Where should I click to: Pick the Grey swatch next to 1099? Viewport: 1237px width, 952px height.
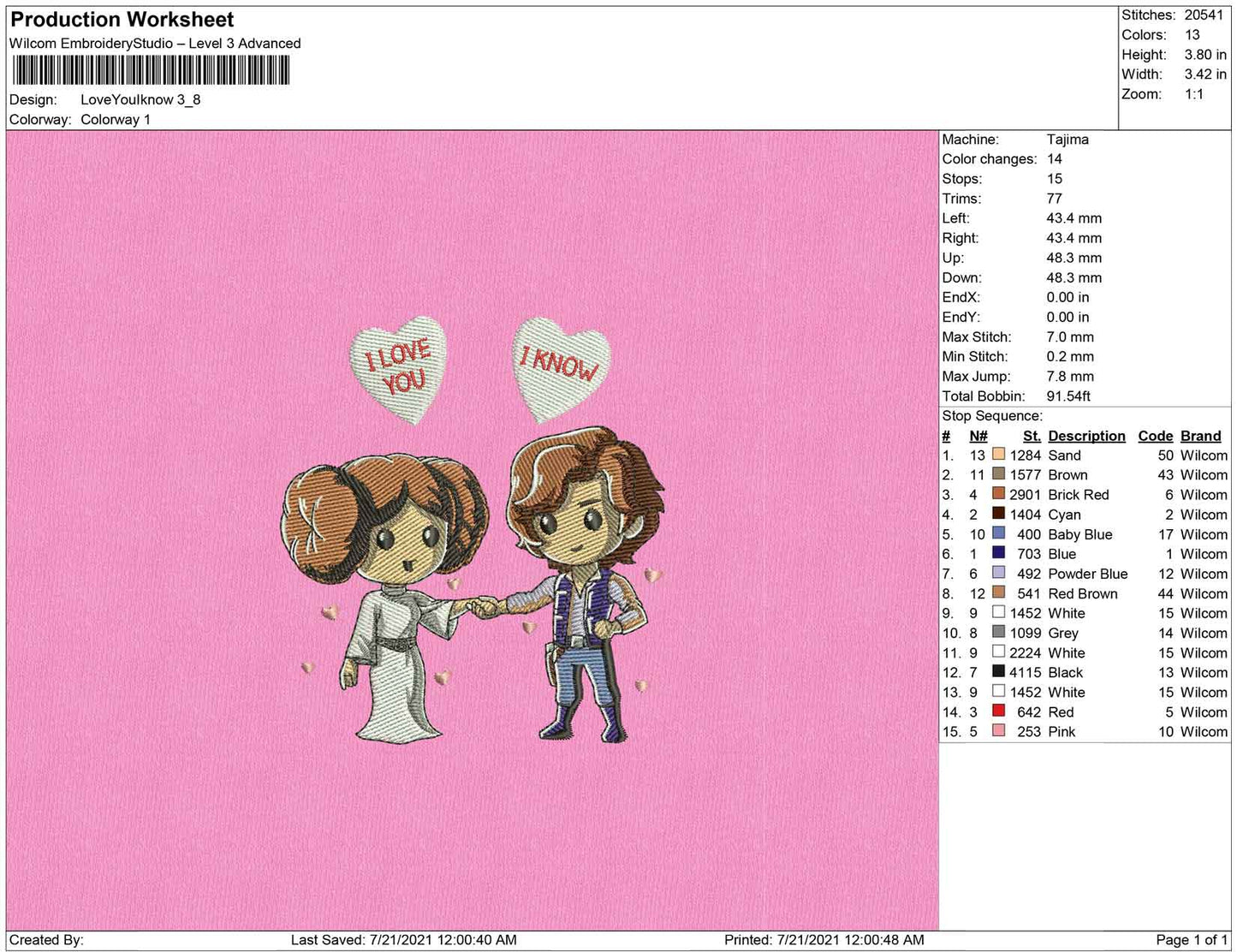tap(998, 632)
